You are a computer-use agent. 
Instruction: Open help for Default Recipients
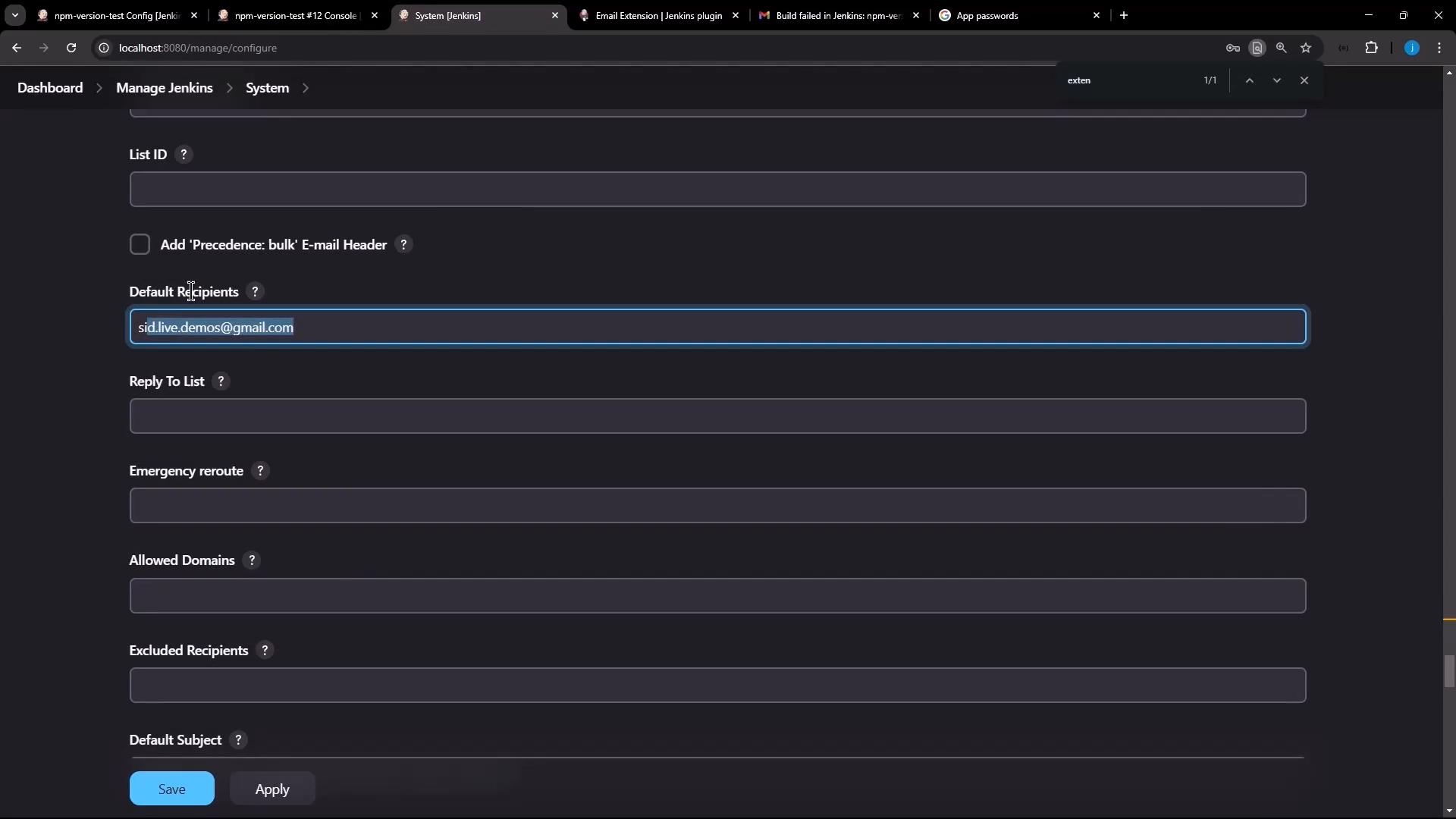click(256, 292)
